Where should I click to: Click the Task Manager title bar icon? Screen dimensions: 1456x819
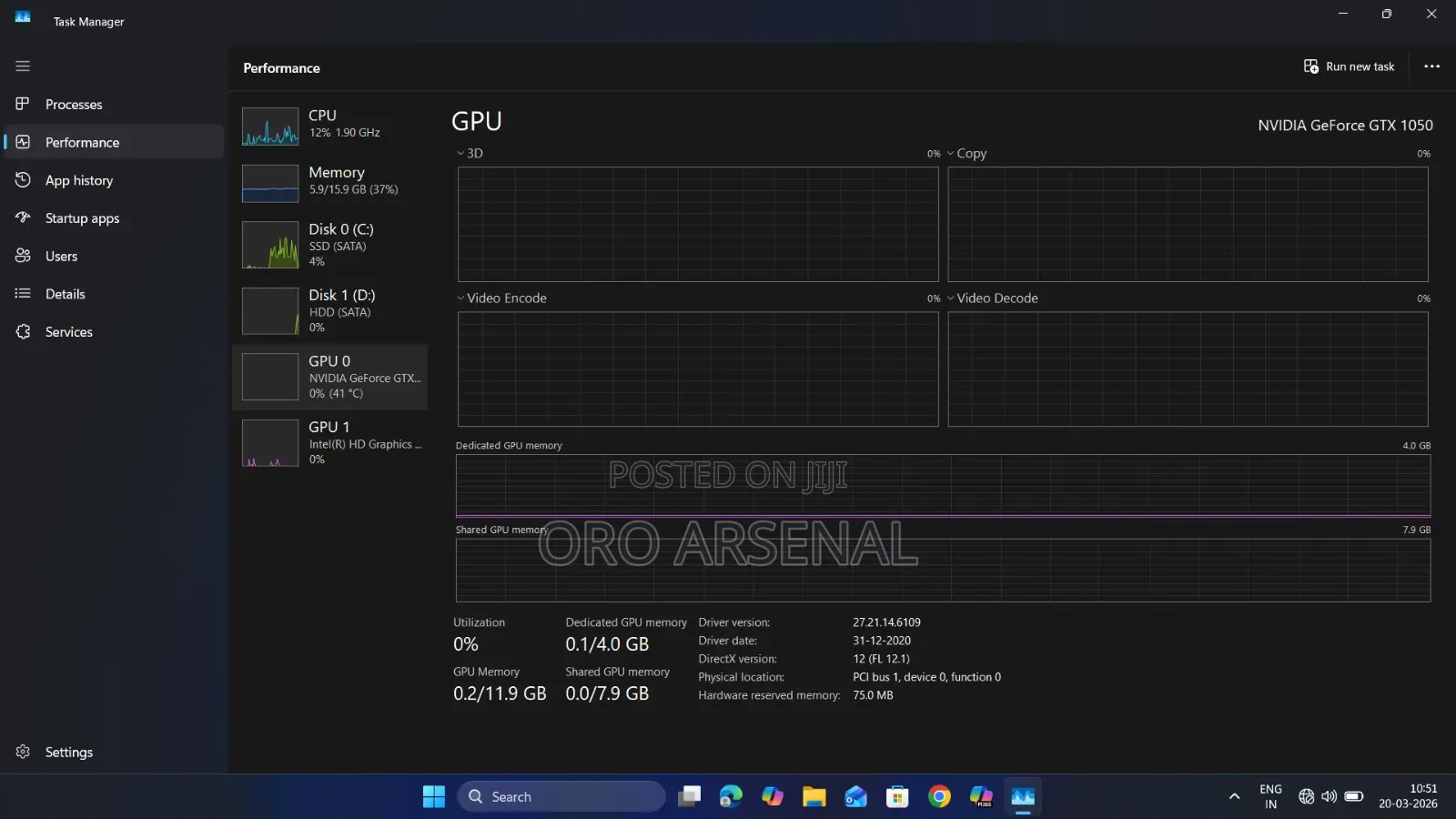(x=23, y=17)
